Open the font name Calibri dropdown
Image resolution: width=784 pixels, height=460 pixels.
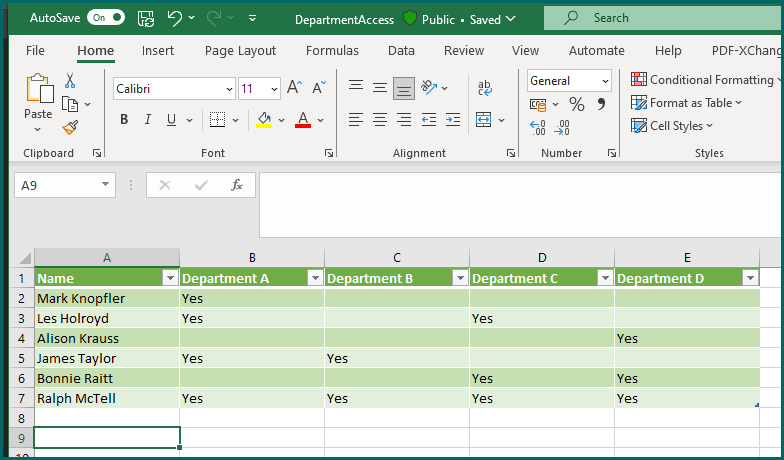click(229, 89)
